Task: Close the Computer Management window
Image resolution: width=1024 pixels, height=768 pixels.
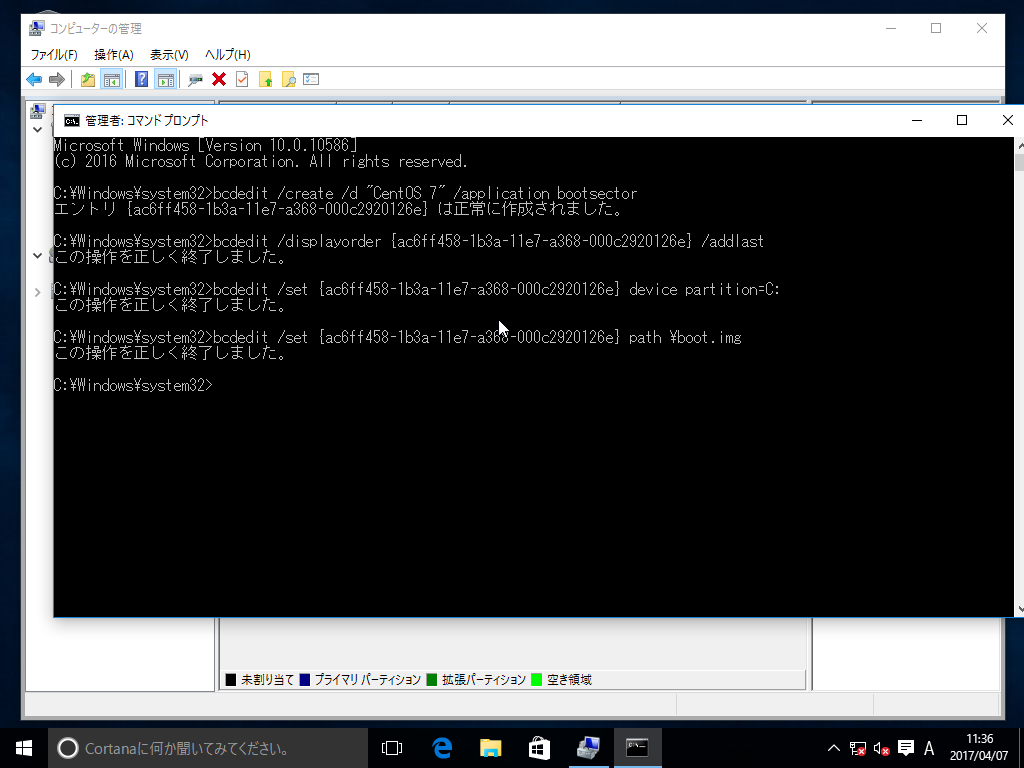Action: 982,28
